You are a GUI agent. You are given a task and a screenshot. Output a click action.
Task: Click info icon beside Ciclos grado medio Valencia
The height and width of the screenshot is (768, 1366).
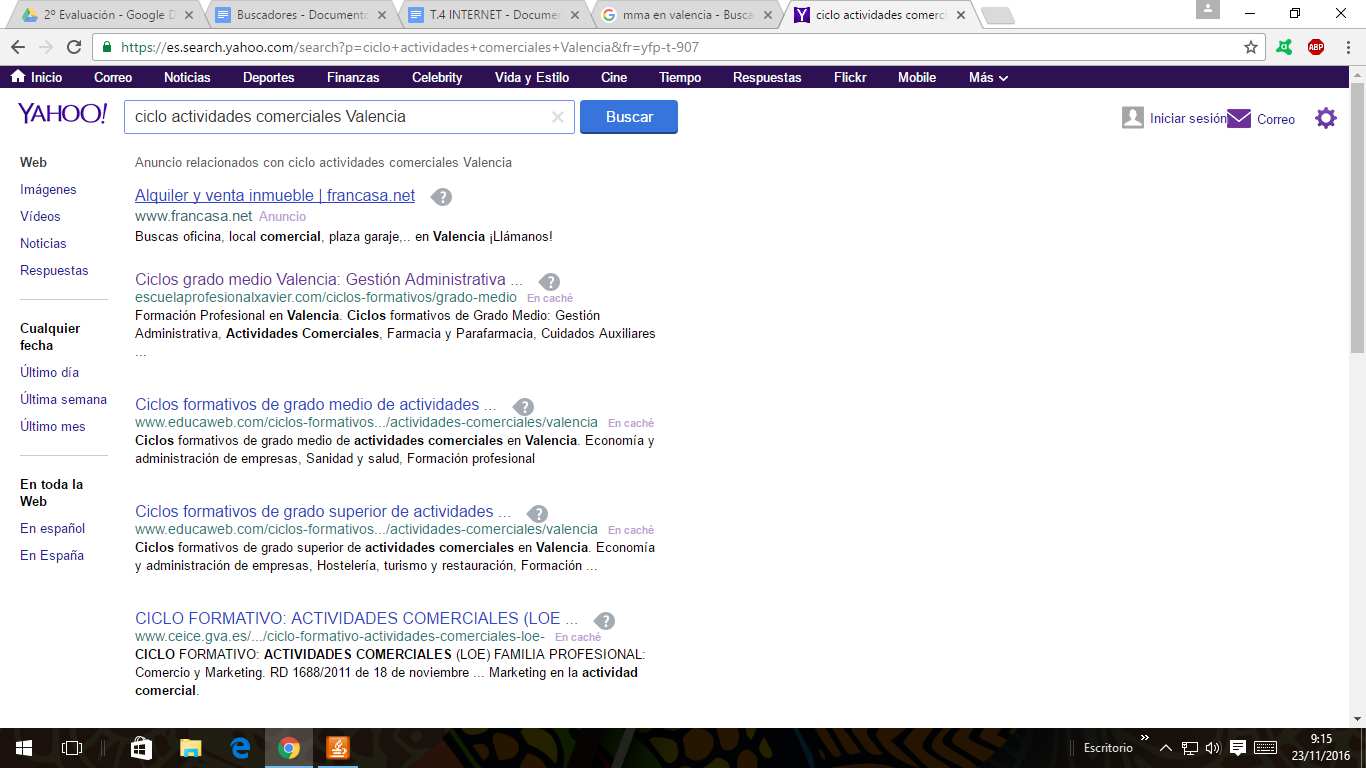(549, 281)
